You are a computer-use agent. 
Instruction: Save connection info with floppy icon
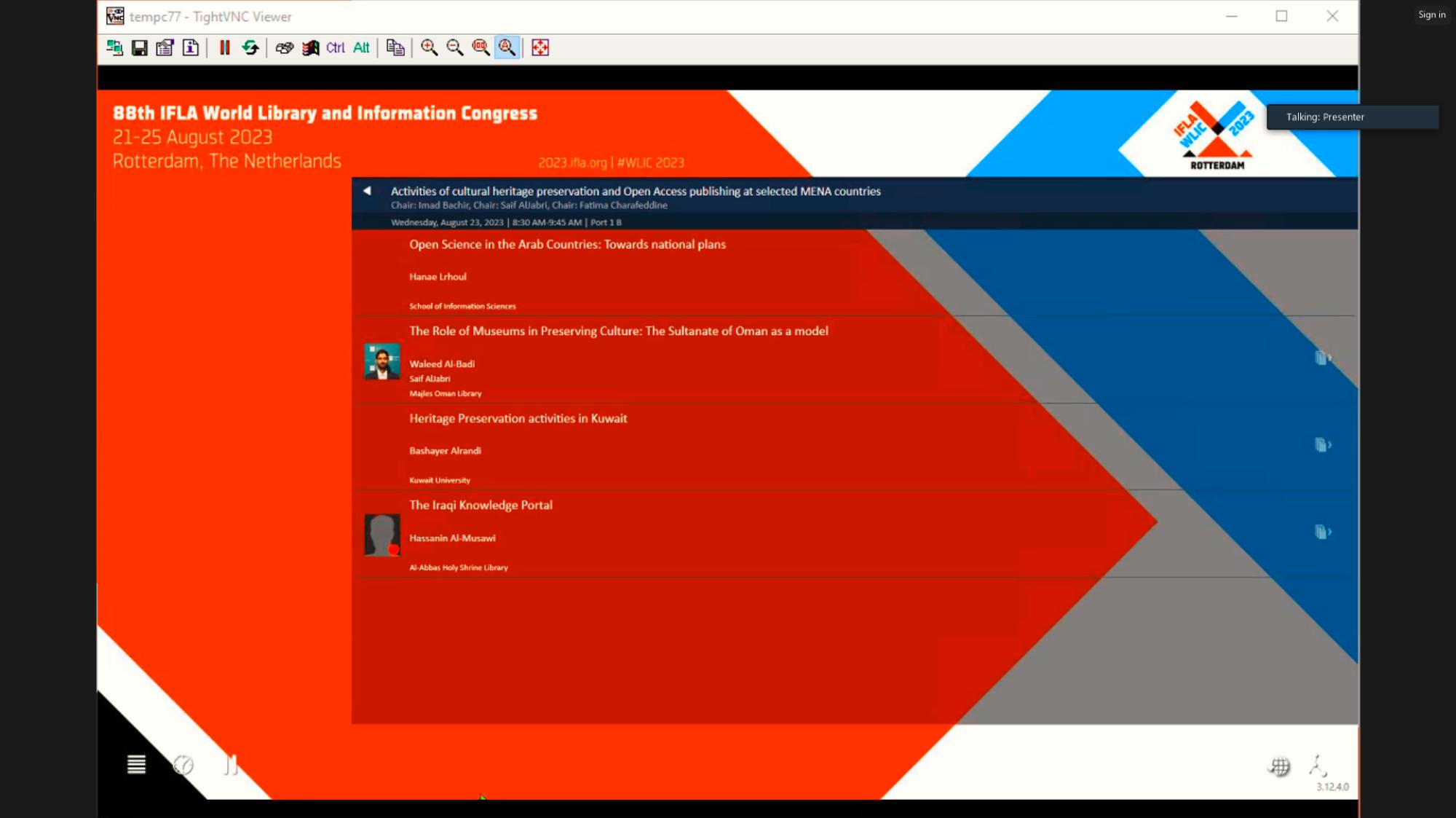pos(140,48)
